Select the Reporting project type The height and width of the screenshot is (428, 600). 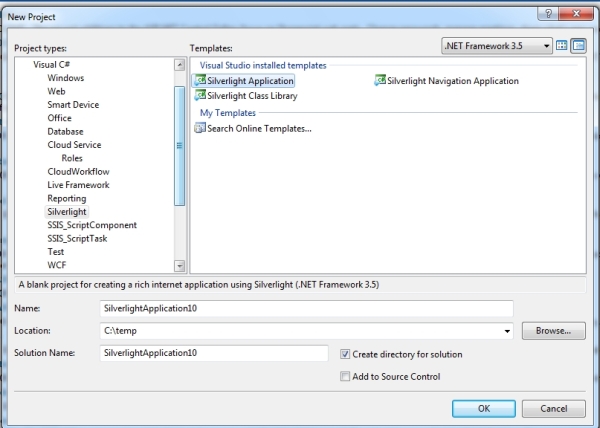click(x=67, y=198)
